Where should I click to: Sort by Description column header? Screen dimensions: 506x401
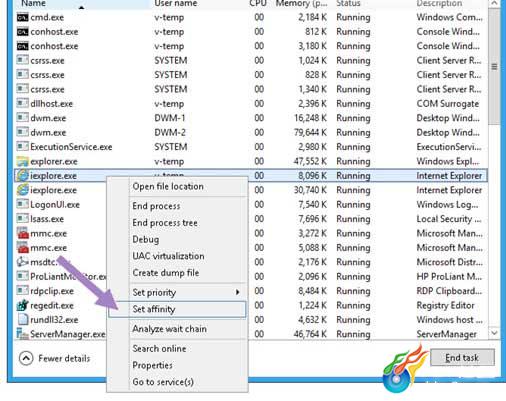439,3
